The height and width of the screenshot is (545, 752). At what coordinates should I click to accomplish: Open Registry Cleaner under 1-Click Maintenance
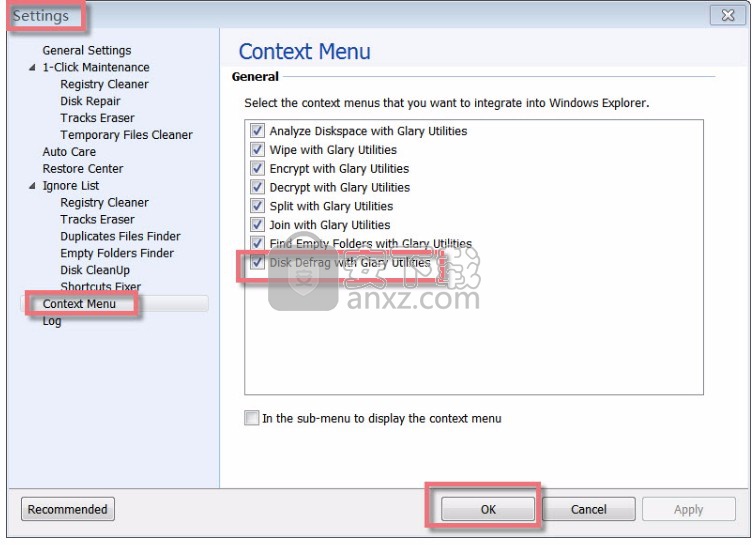click(105, 84)
